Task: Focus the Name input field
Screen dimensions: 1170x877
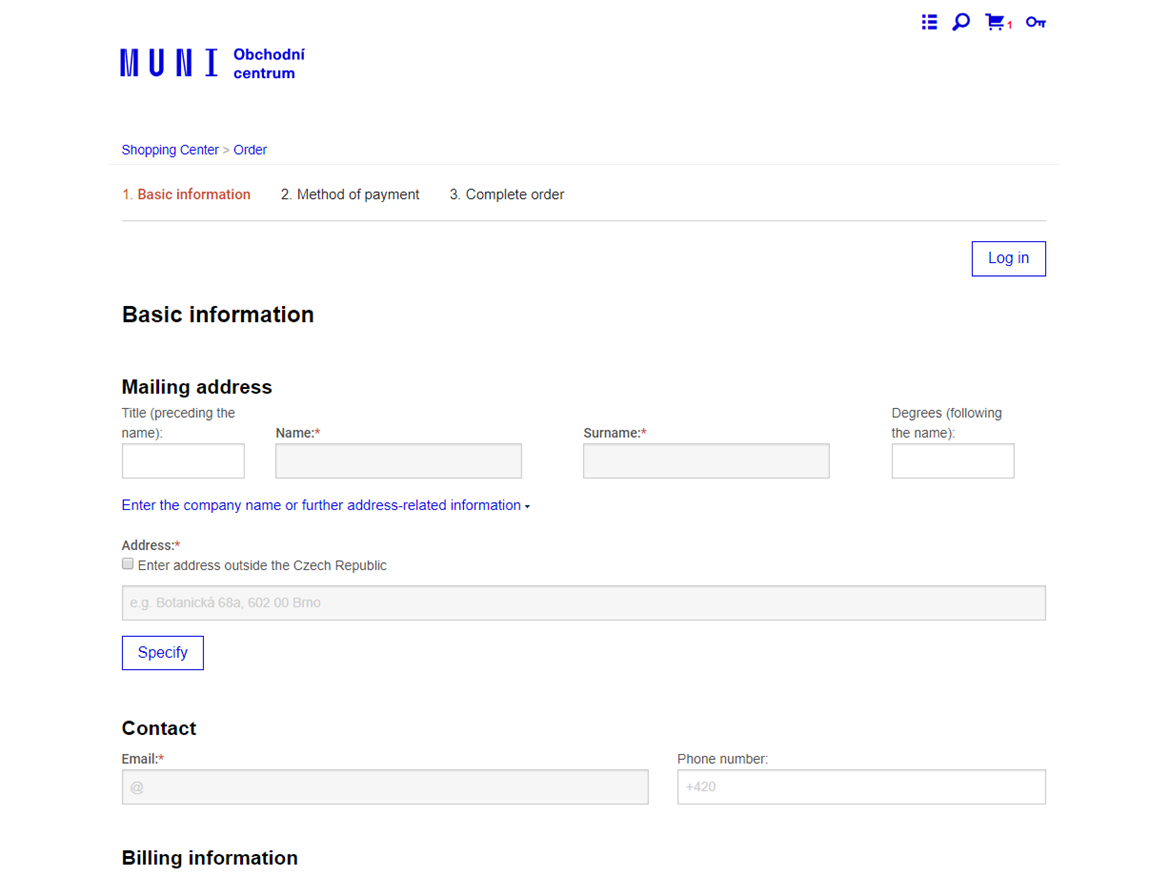Action: pyautogui.click(x=398, y=461)
